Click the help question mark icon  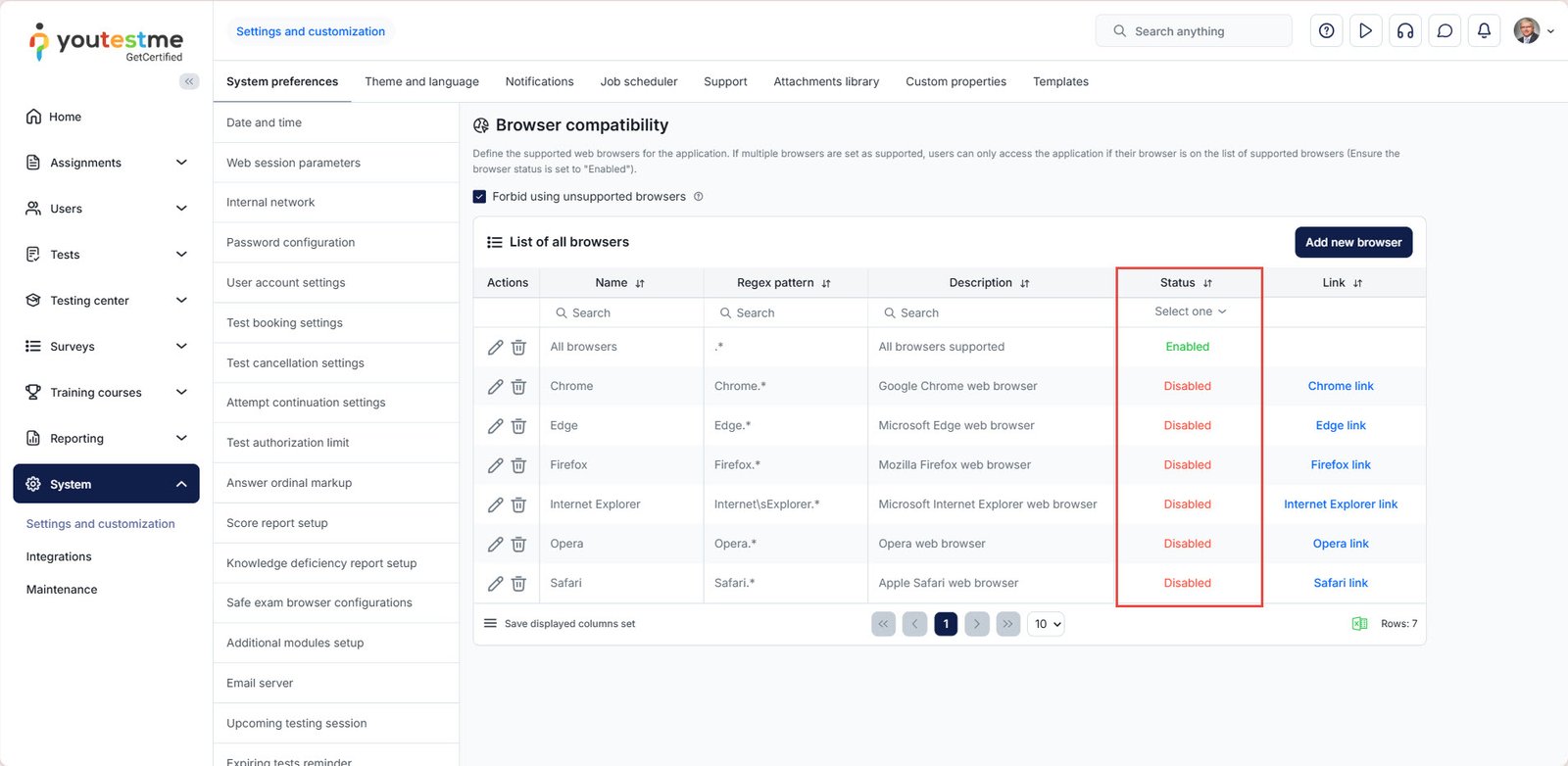[1326, 31]
